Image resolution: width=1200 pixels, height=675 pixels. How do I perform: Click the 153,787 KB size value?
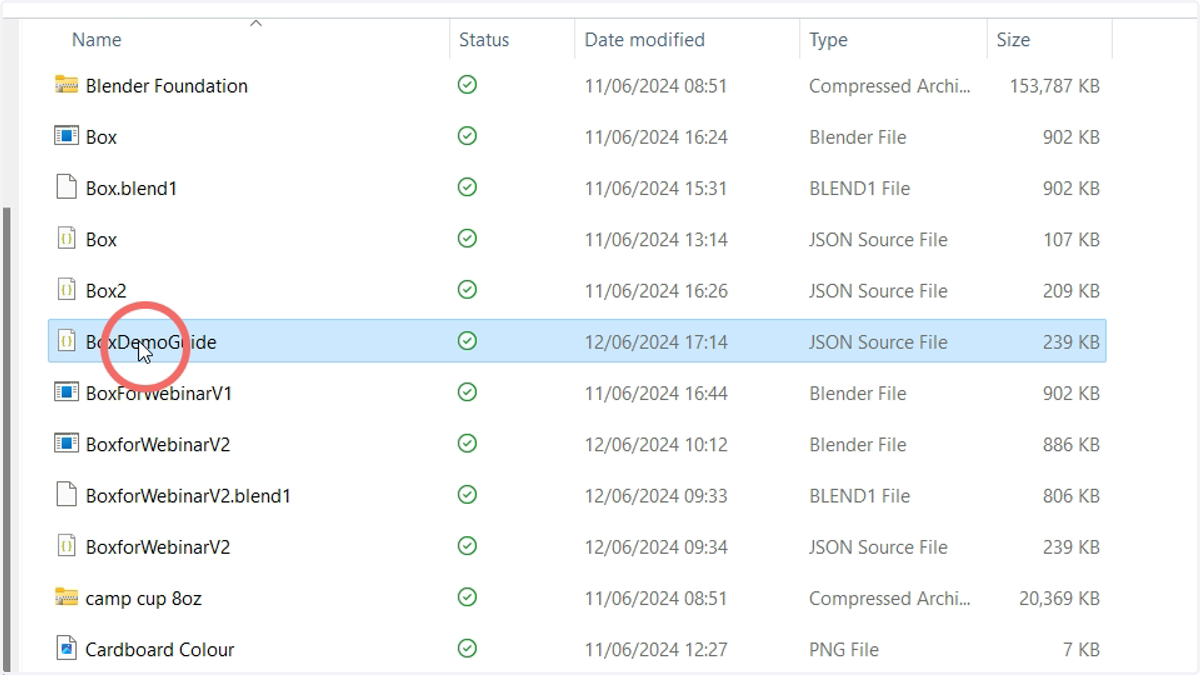point(1055,86)
